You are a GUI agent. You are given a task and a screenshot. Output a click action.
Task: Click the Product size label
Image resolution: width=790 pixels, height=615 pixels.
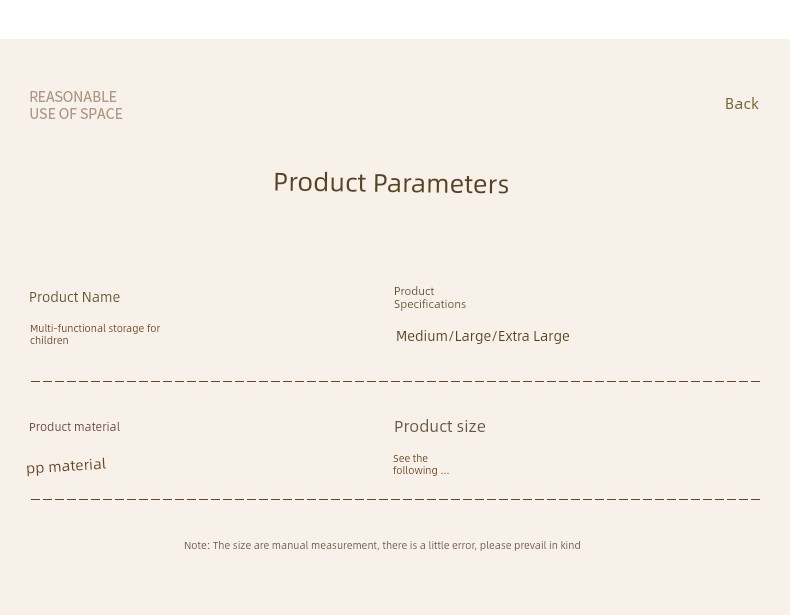440,427
